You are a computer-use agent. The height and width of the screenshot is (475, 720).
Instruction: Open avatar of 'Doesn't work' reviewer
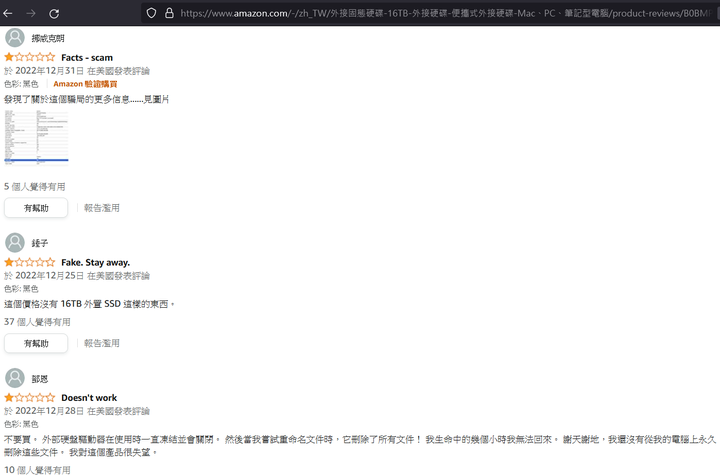(15, 378)
